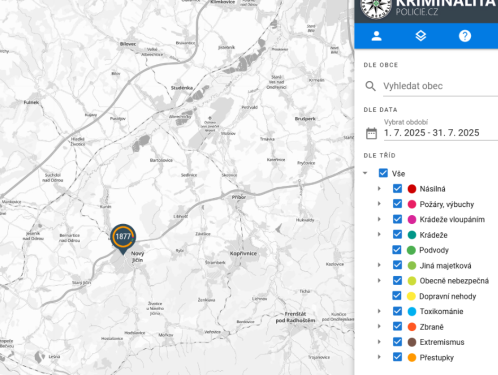The image size is (498, 375).
Task: Click the Extremismus category label
Action: pyautogui.click(x=442, y=342)
